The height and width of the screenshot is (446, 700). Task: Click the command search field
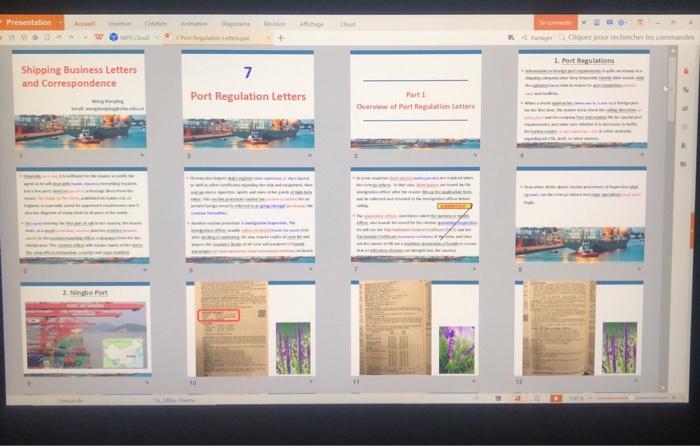pyautogui.click(x=627, y=38)
